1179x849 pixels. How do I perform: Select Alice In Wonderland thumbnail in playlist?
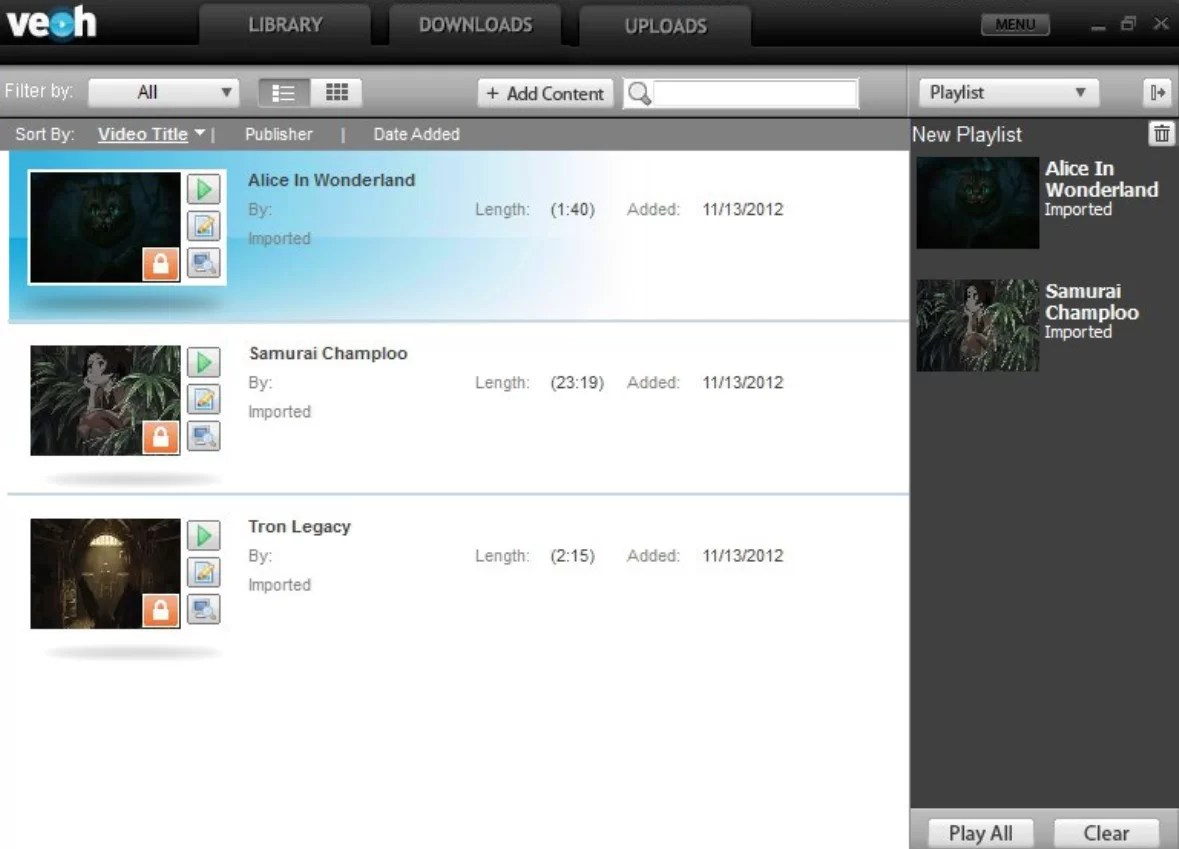977,202
